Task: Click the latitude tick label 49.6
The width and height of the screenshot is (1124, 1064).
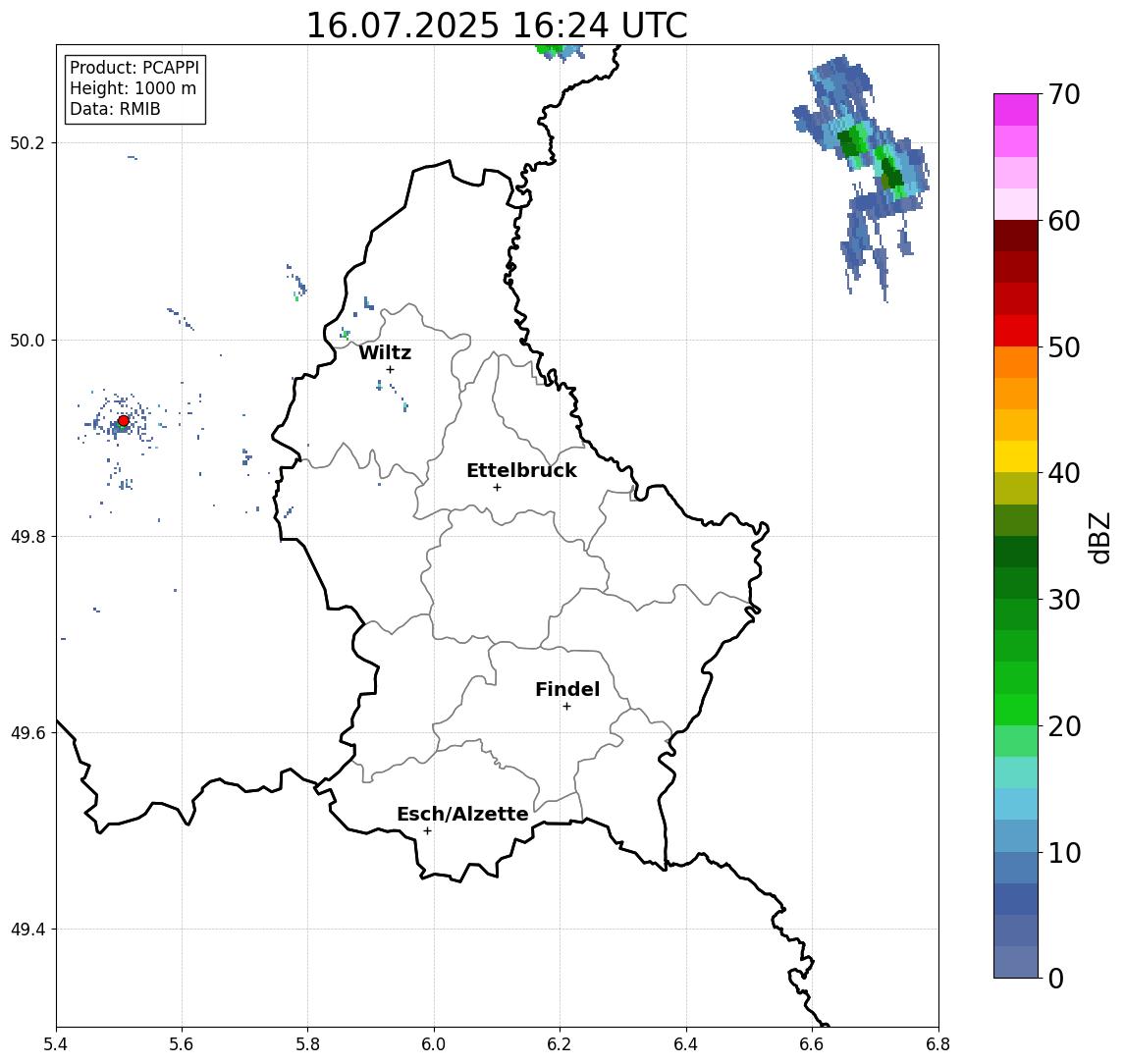Action: coord(27,733)
